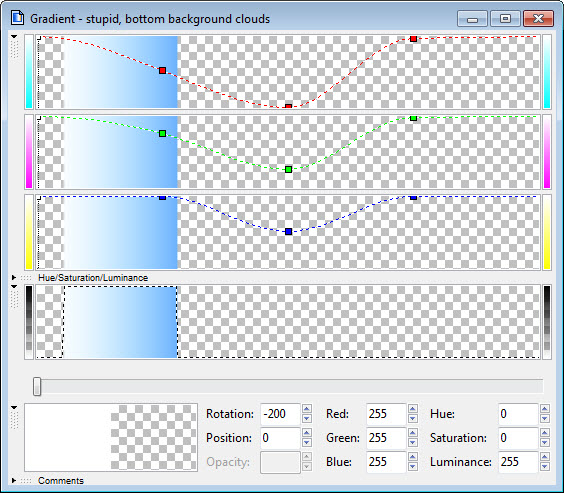Select the blue channel's lowest curve node
This screenshot has height=493, width=564.
tap(288, 232)
